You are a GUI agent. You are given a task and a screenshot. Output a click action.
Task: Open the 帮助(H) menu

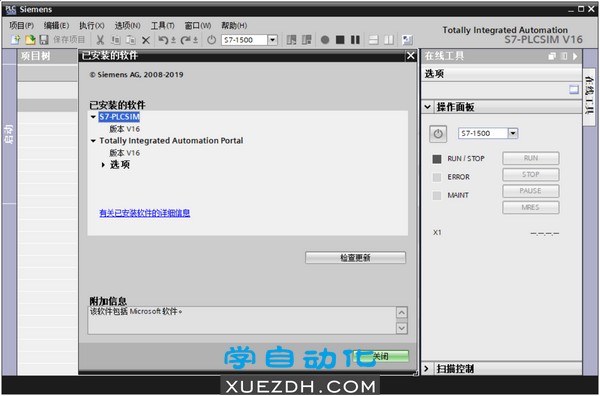[x=234, y=26]
